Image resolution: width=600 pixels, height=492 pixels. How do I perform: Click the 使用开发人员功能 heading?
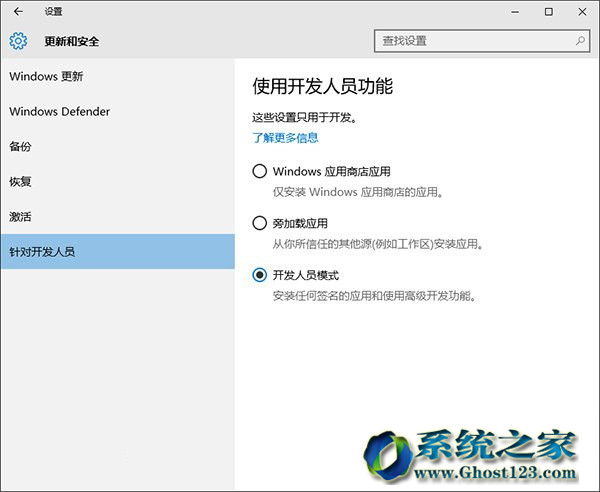[322, 86]
